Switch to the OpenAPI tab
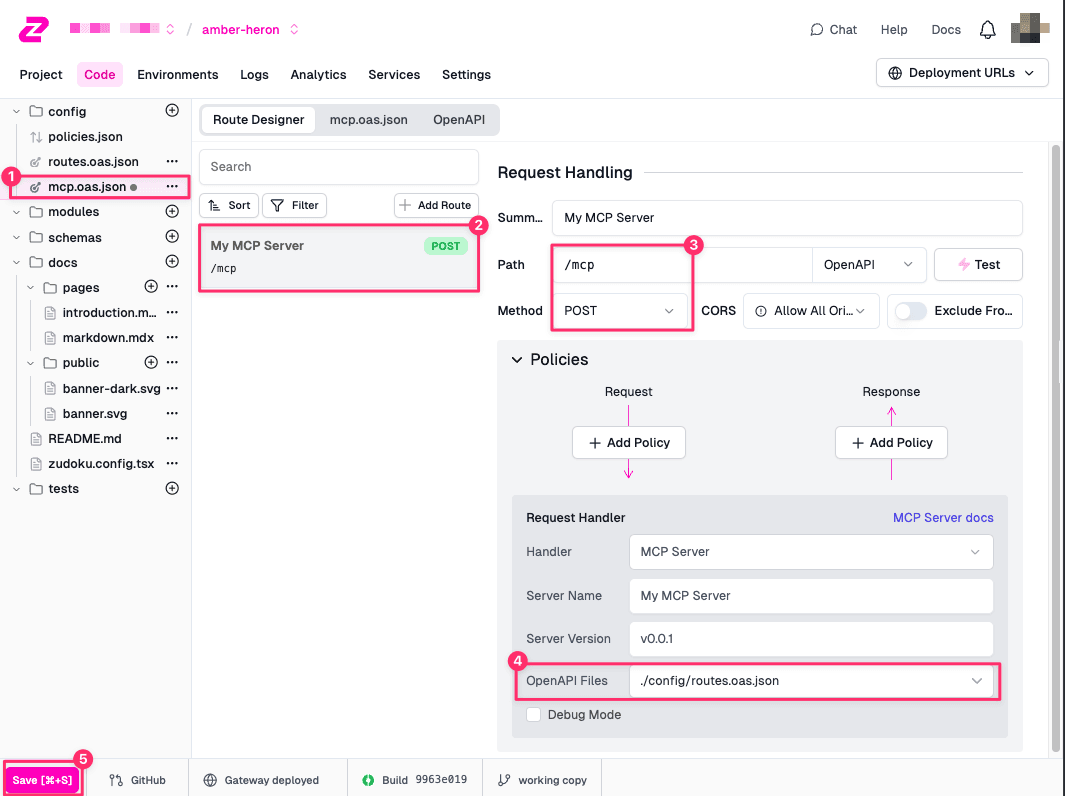 (x=458, y=120)
